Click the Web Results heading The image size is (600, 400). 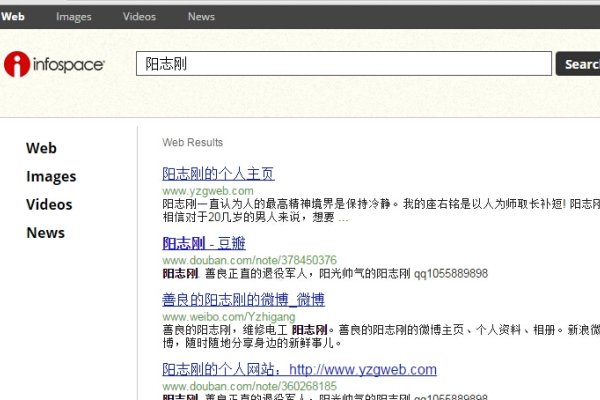(x=192, y=142)
